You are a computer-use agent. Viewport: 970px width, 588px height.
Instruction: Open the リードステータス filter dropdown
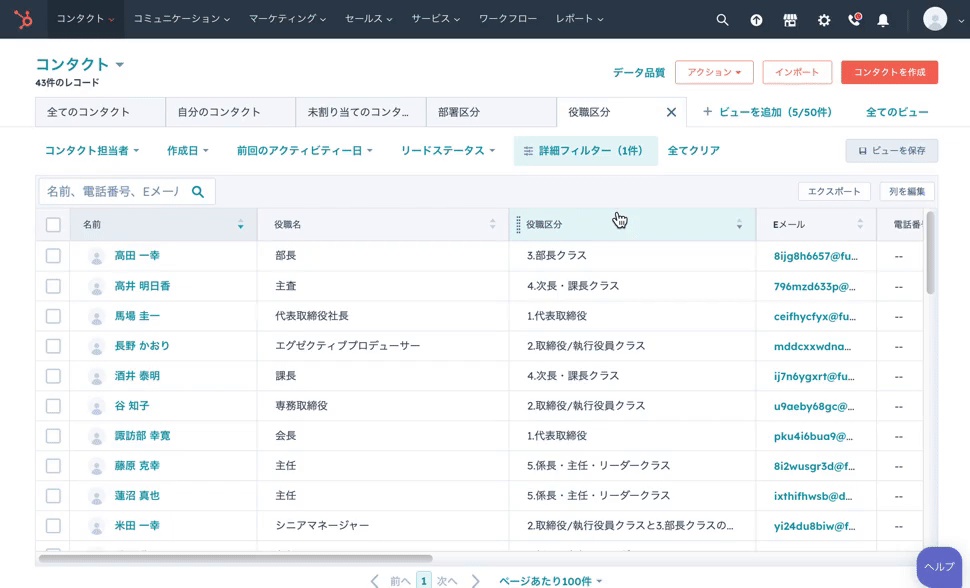(447, 151)
